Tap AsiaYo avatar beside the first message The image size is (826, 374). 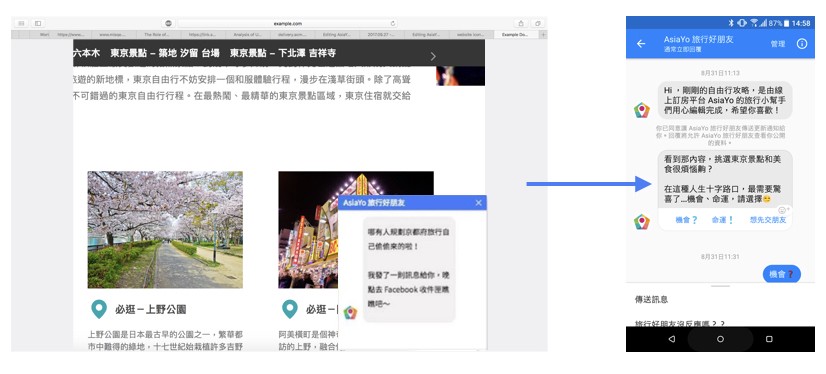coord(642,110)
